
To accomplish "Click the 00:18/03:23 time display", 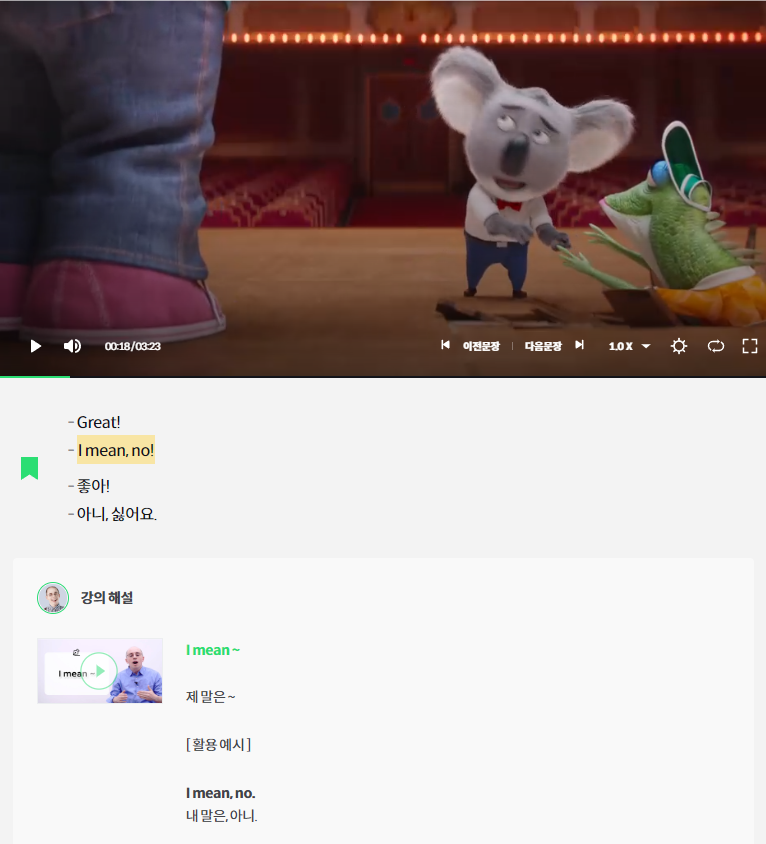I will [132, 346].
